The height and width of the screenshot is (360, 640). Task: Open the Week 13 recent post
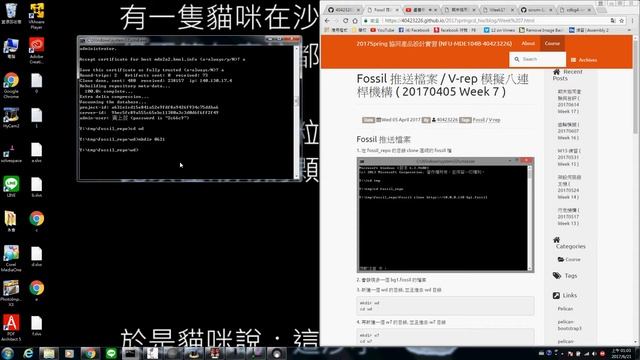tap(568, 217)
